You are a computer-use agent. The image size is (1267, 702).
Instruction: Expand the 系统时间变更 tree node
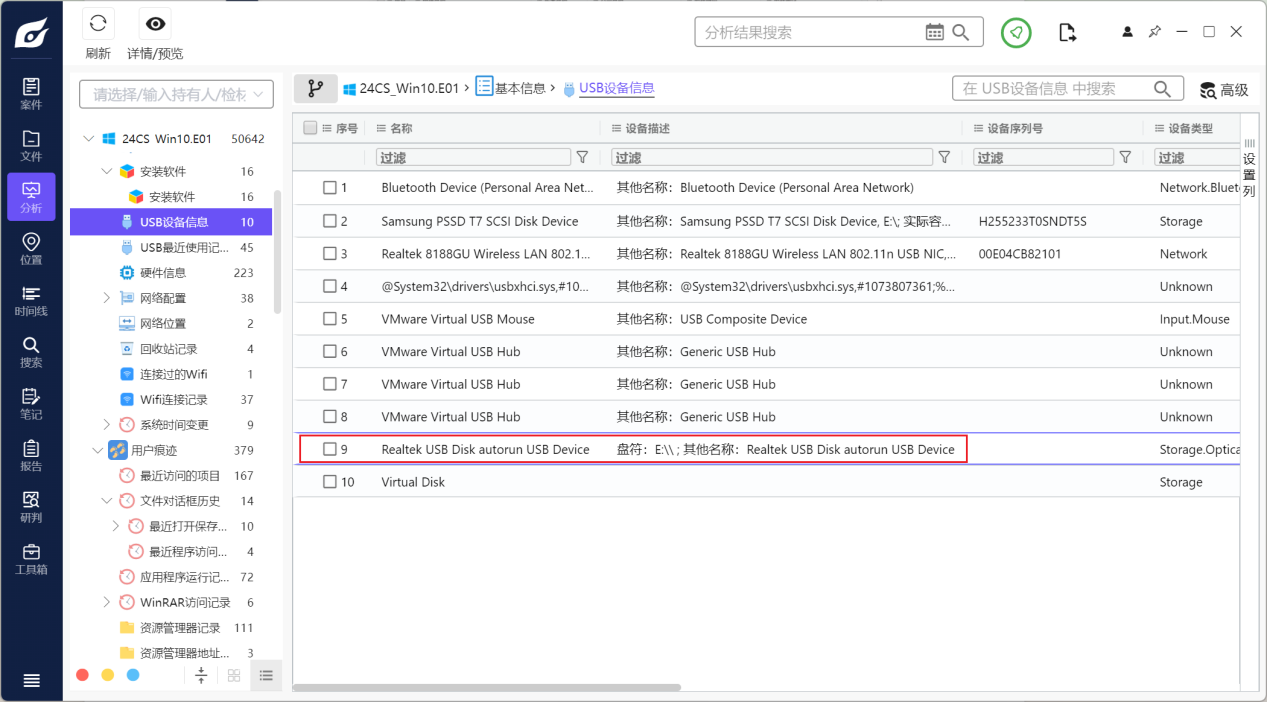107,425
